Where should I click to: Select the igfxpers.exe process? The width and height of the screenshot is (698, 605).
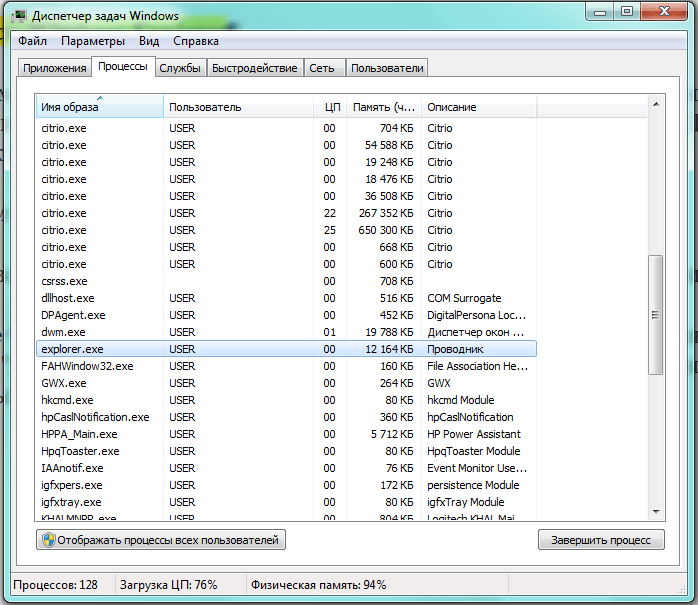point(286,485)
